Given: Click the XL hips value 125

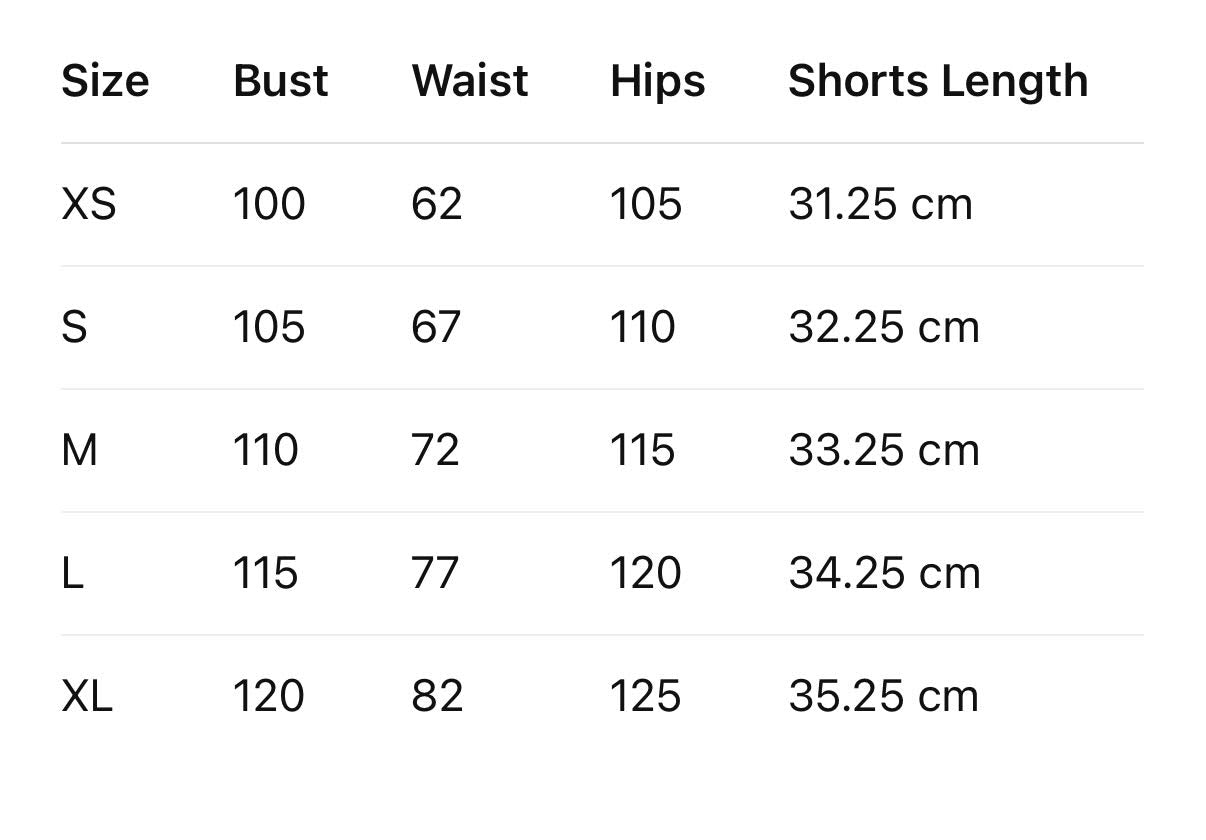Looking at the screenshot, I should point(645,696).
